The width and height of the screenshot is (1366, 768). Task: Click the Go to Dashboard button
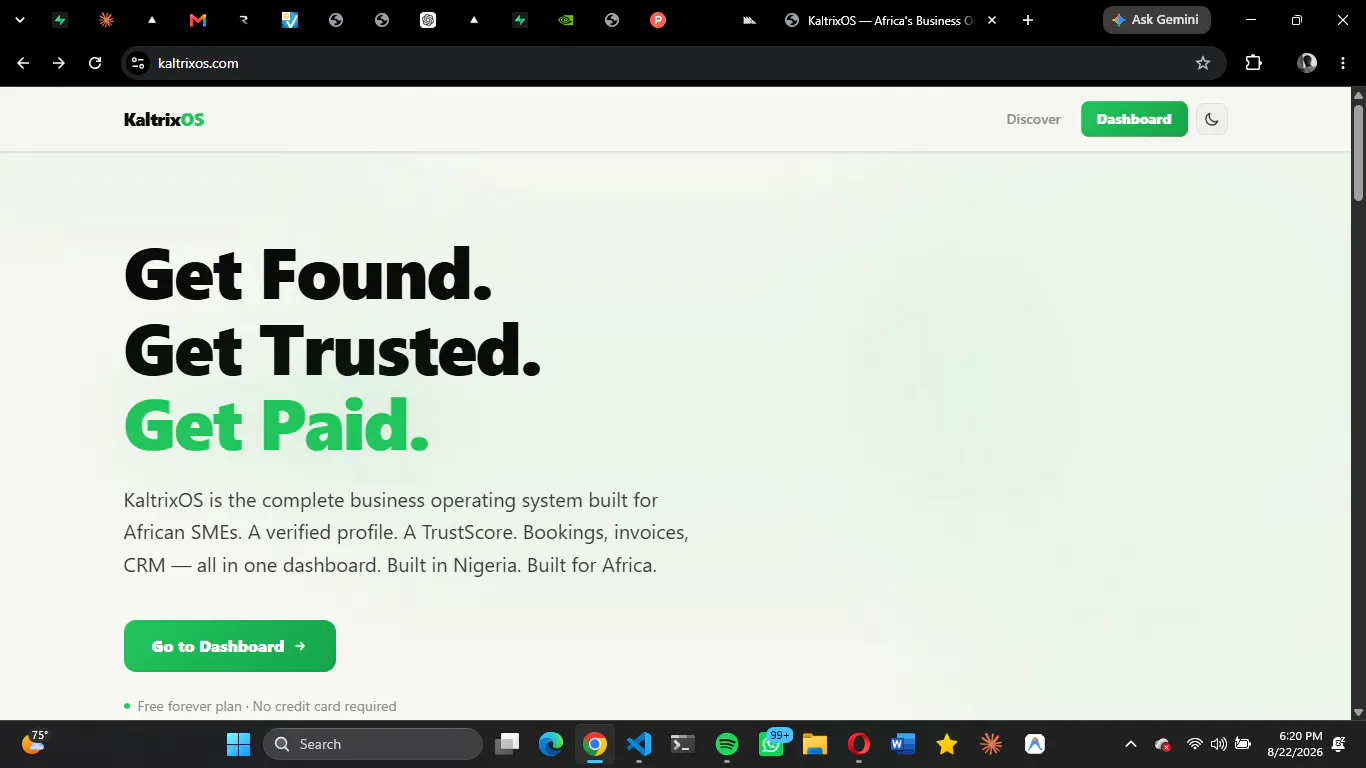pyautogui.click(x=230, y=646)
